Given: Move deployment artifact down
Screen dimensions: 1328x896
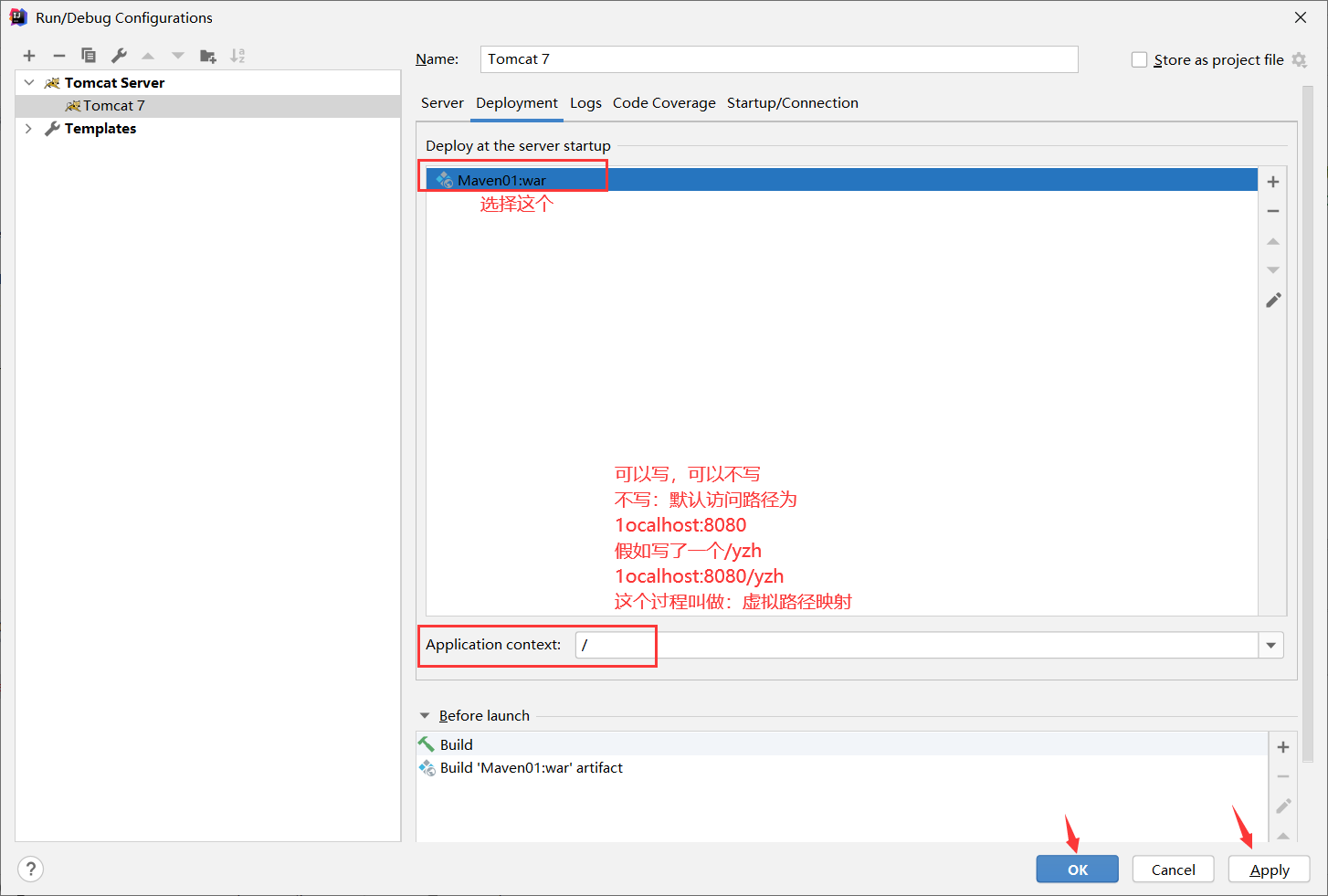Looking at the screenshot, I should coord(1273,270).
